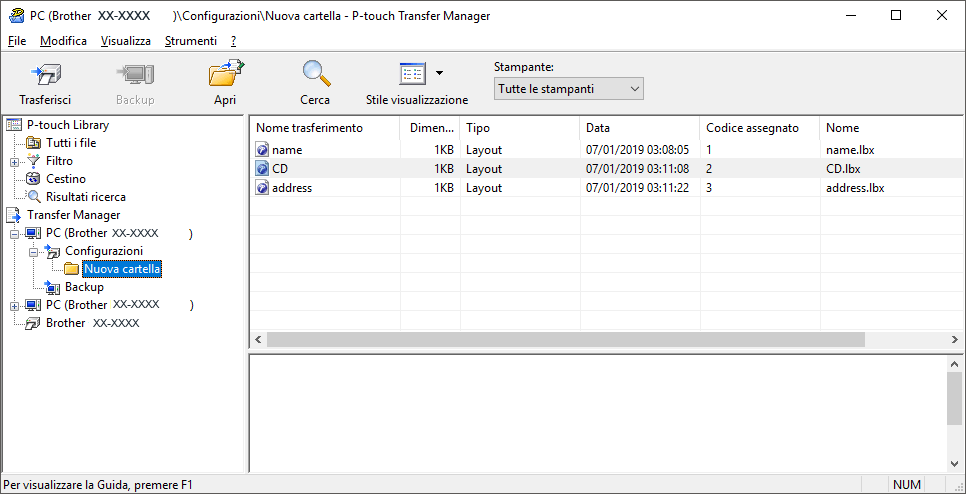Open the Stampante combo box
966x494 pixels.
tap(569, 89)
